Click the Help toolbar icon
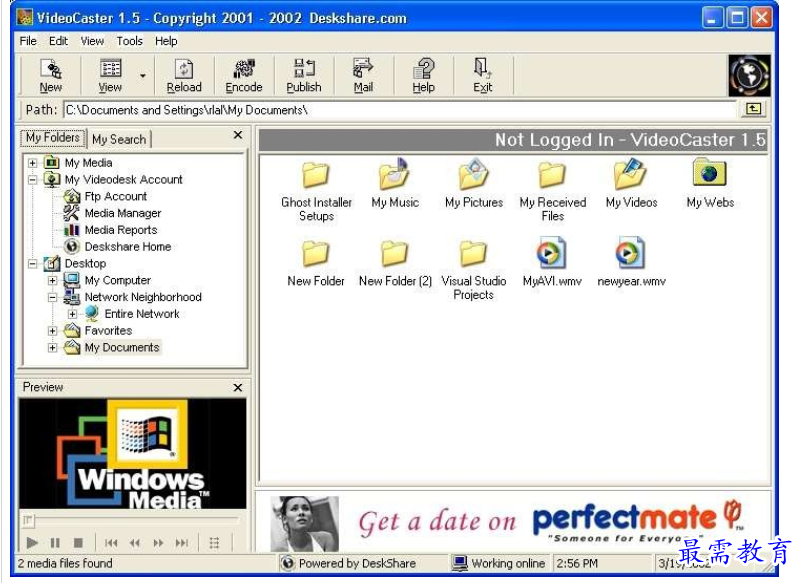Viewport: 800px width, 583px height. click(x=423, y=75)
